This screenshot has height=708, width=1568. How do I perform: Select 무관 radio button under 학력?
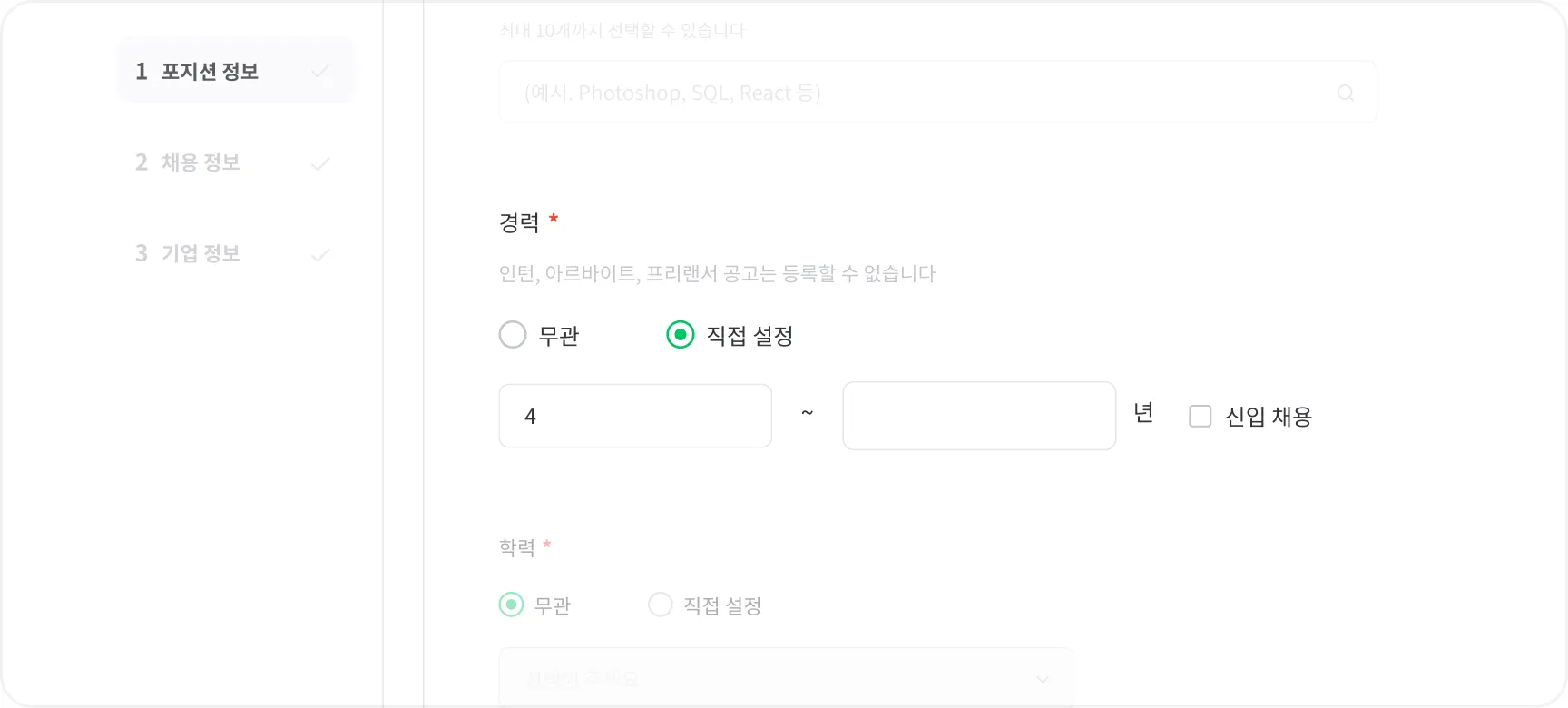click(x=512, y=605)
